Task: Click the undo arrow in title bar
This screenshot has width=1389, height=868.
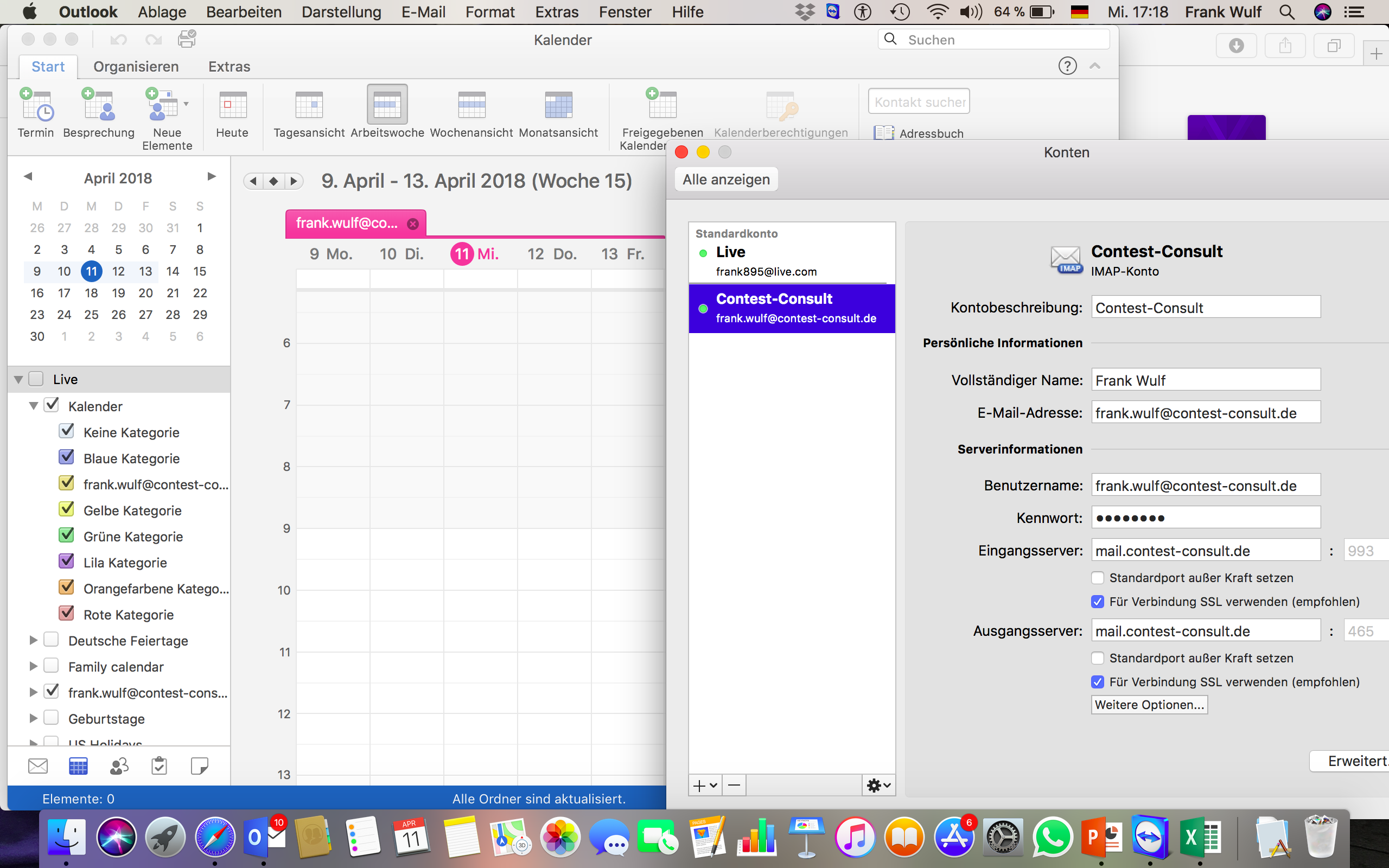Action: click(x=118, y=39)
